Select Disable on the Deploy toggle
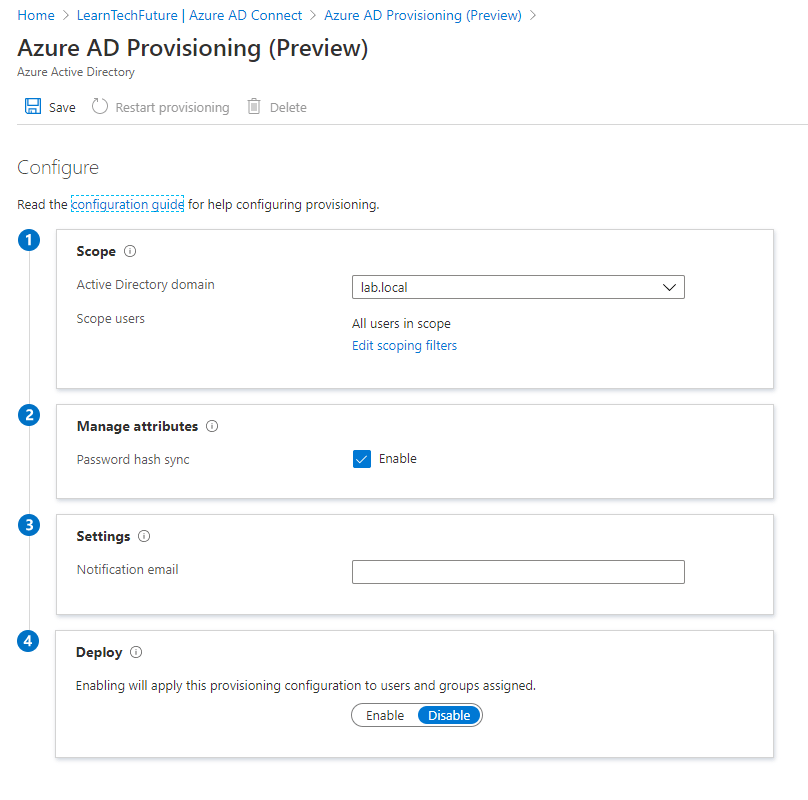The image size is (808, 800). [449, 715]
